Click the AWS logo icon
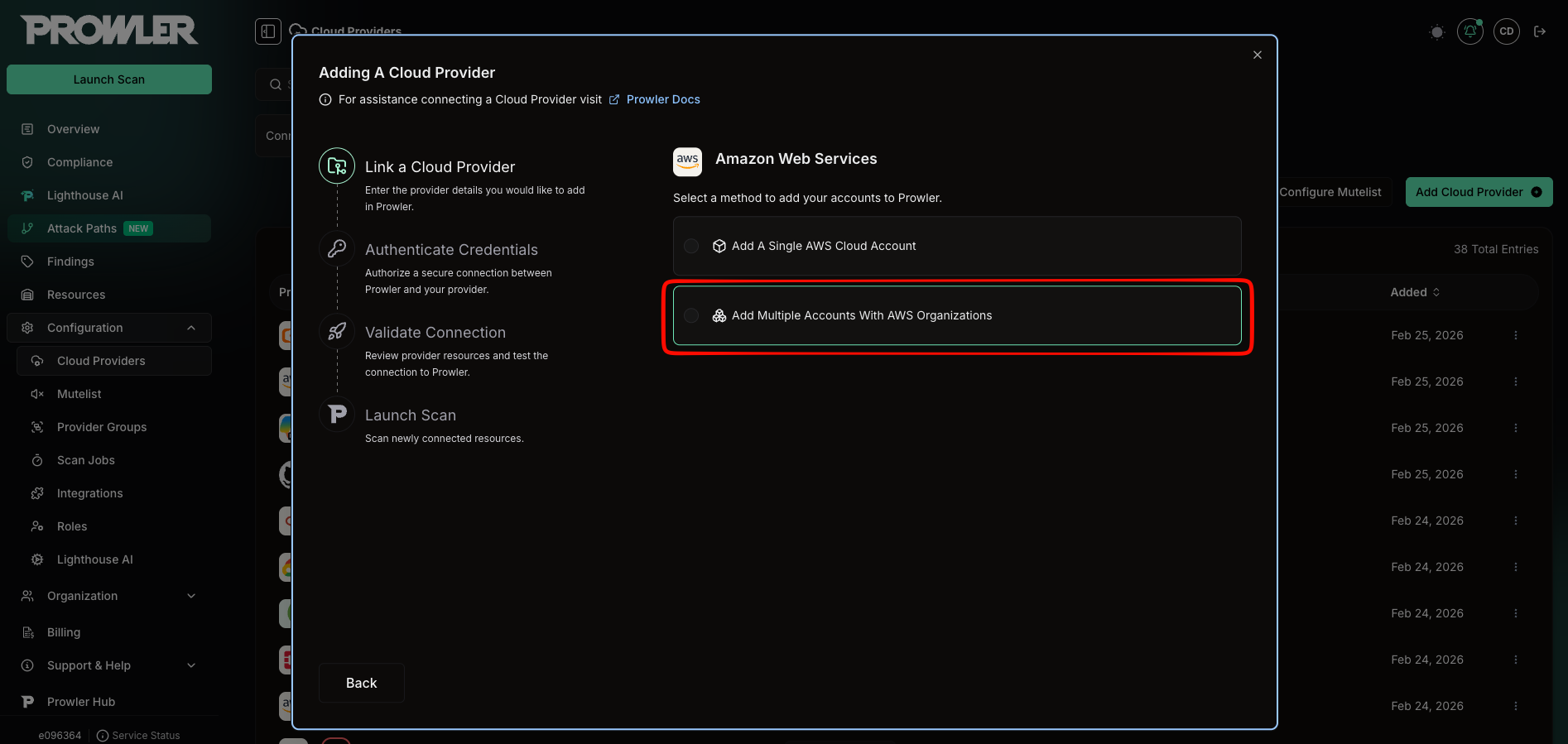1568x744 pixels. [687, 161]
